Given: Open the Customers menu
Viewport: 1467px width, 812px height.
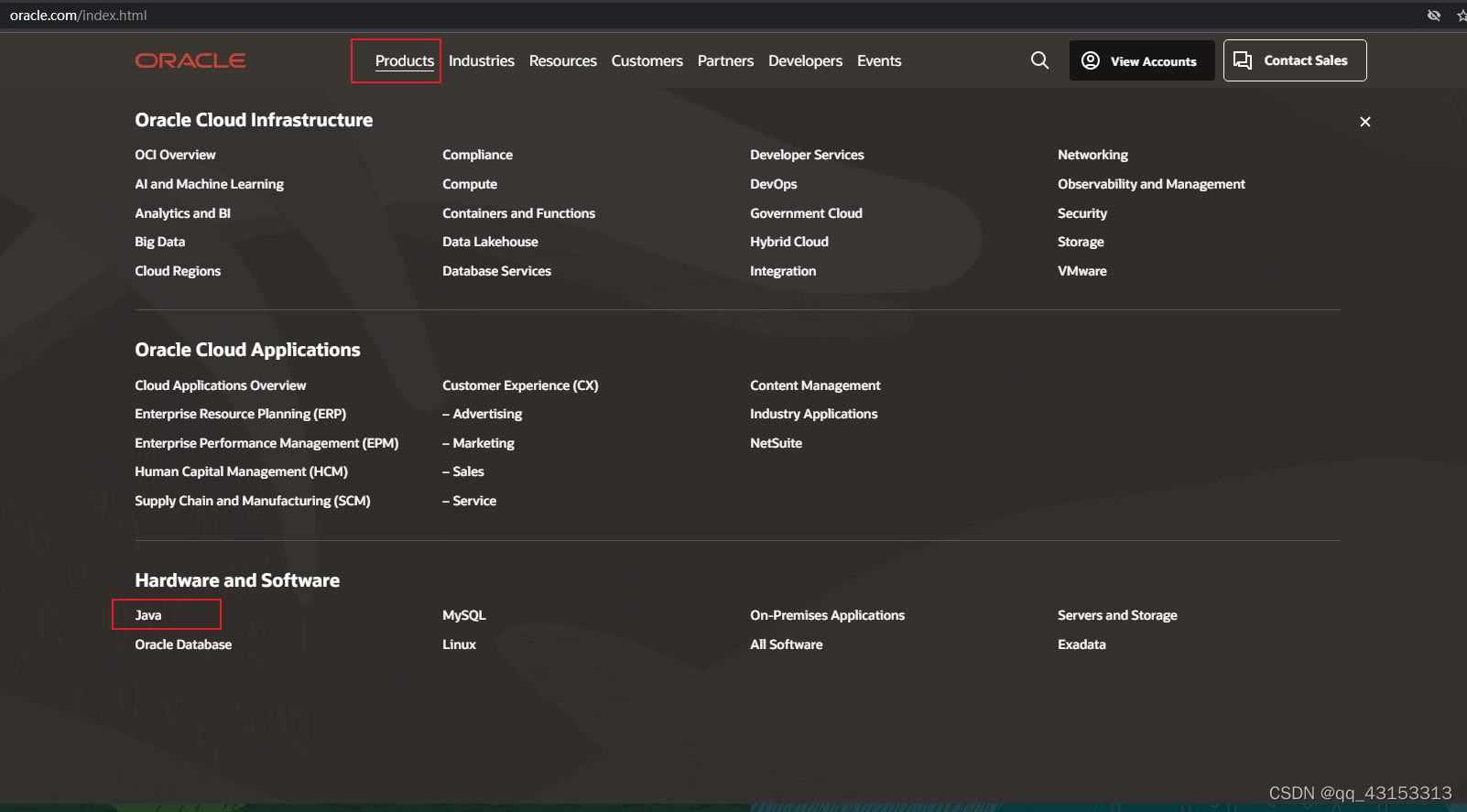Looking at the screenshot, I should [647, 60].
